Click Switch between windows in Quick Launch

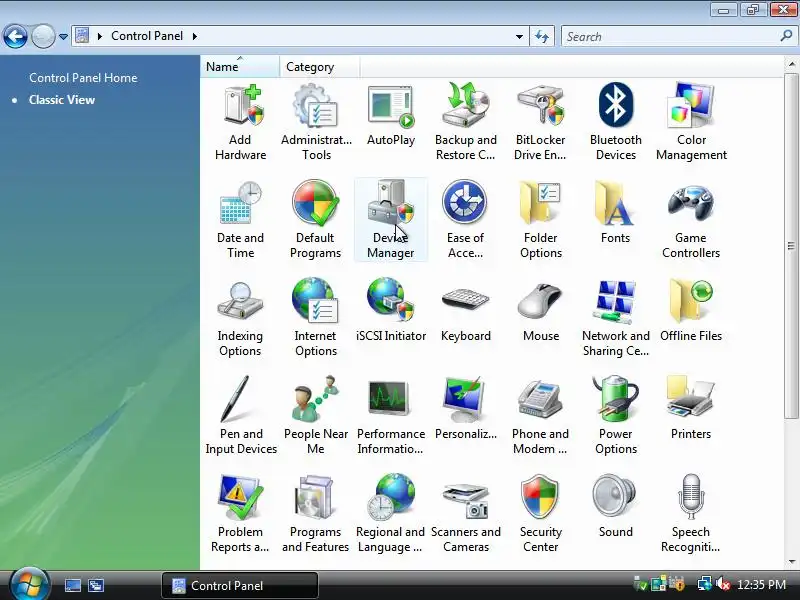coord(96,586)
